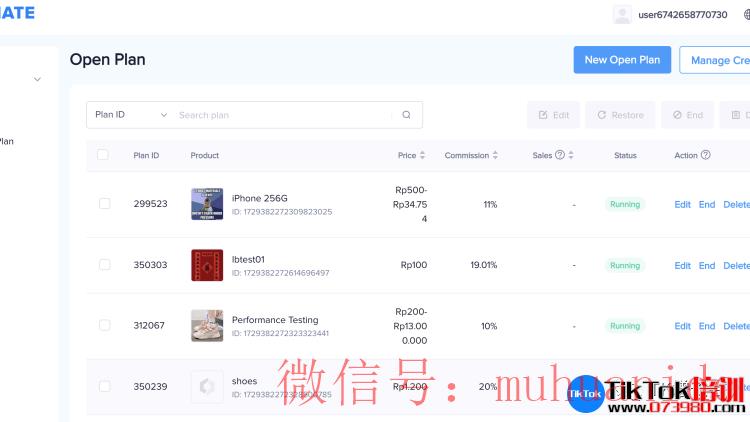Click the New Open Plan button
This screenshot has height=422, width=750.
(622, 60)
